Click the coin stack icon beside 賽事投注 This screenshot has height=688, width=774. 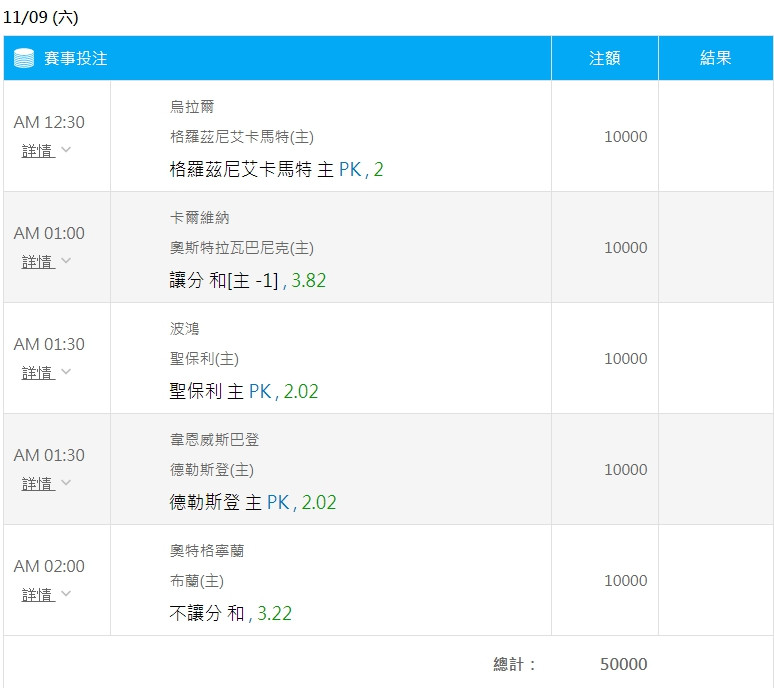24,58
